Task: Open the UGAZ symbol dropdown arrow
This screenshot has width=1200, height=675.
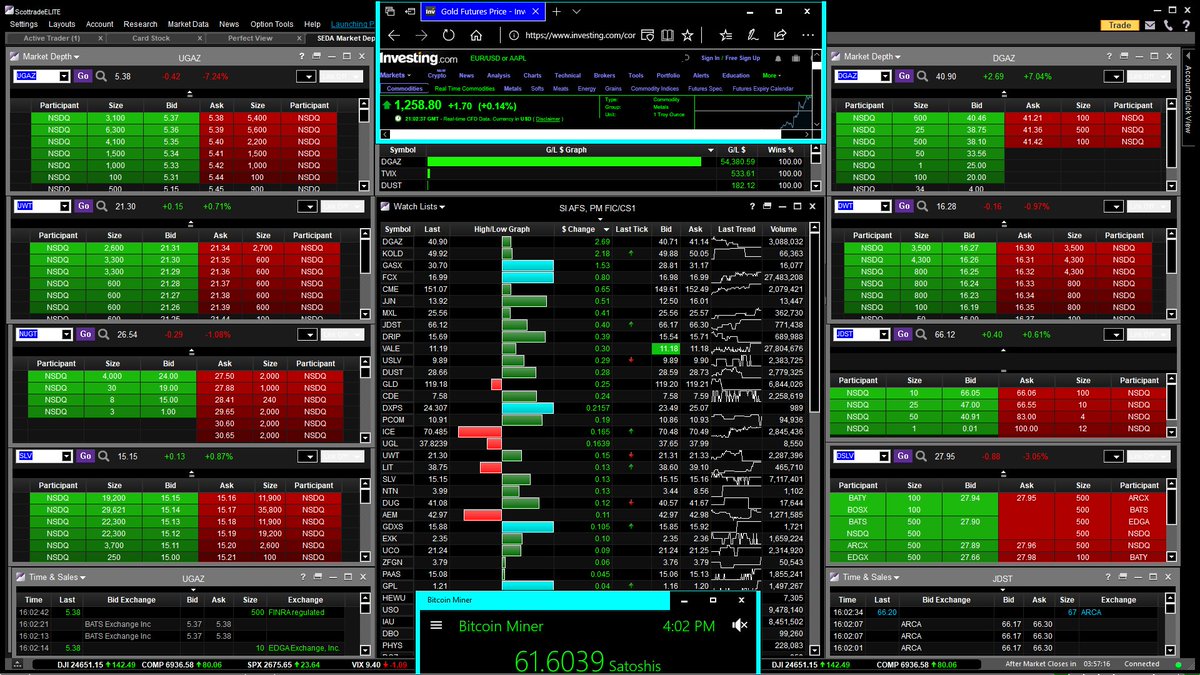Action: tap(64, 76)
